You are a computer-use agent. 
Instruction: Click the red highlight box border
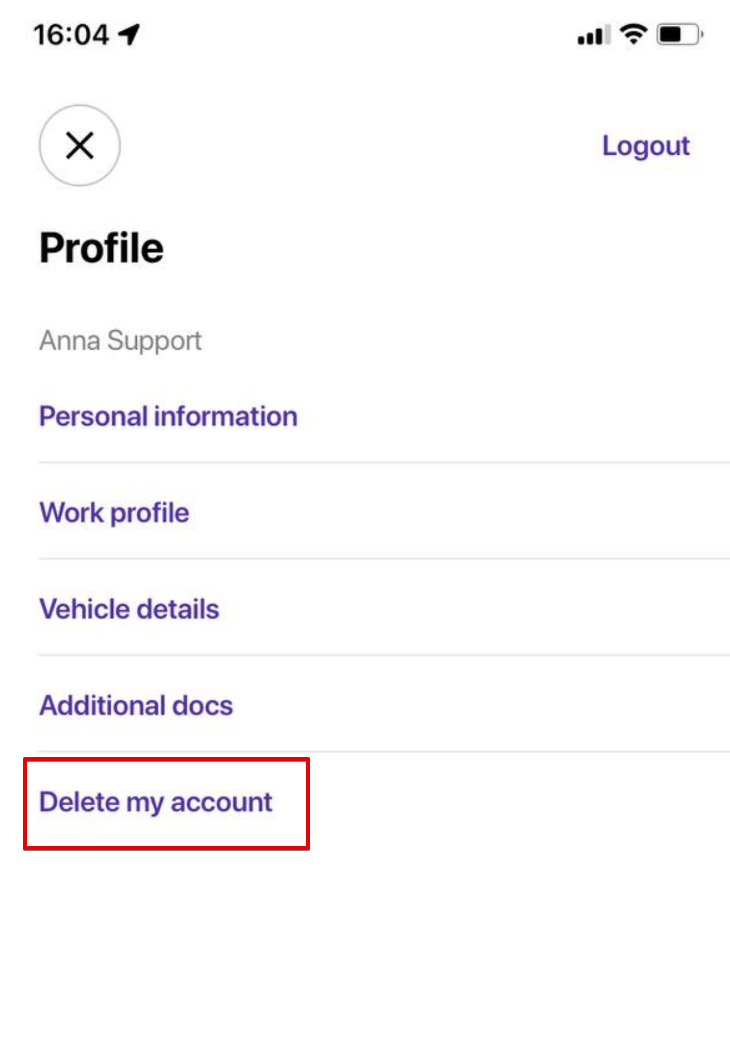308,804
